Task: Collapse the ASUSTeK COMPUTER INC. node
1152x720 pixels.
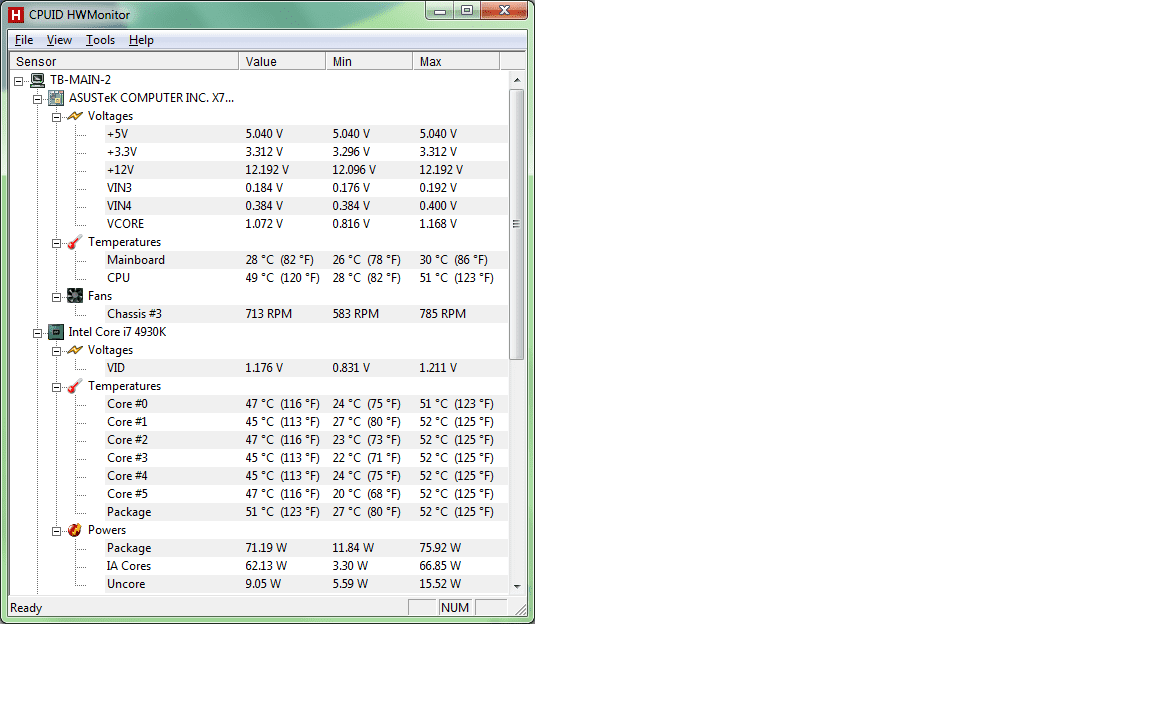Action: click(37, 99)
